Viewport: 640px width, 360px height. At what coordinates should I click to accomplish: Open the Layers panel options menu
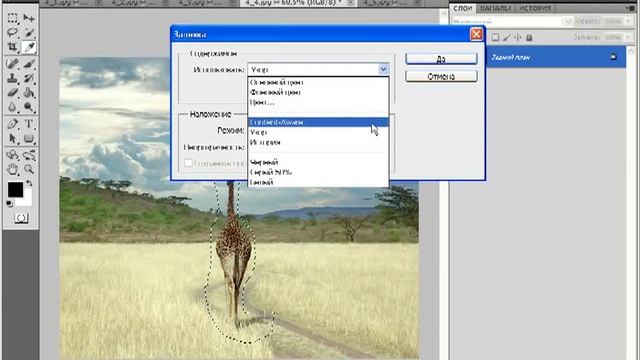(631, 8)
